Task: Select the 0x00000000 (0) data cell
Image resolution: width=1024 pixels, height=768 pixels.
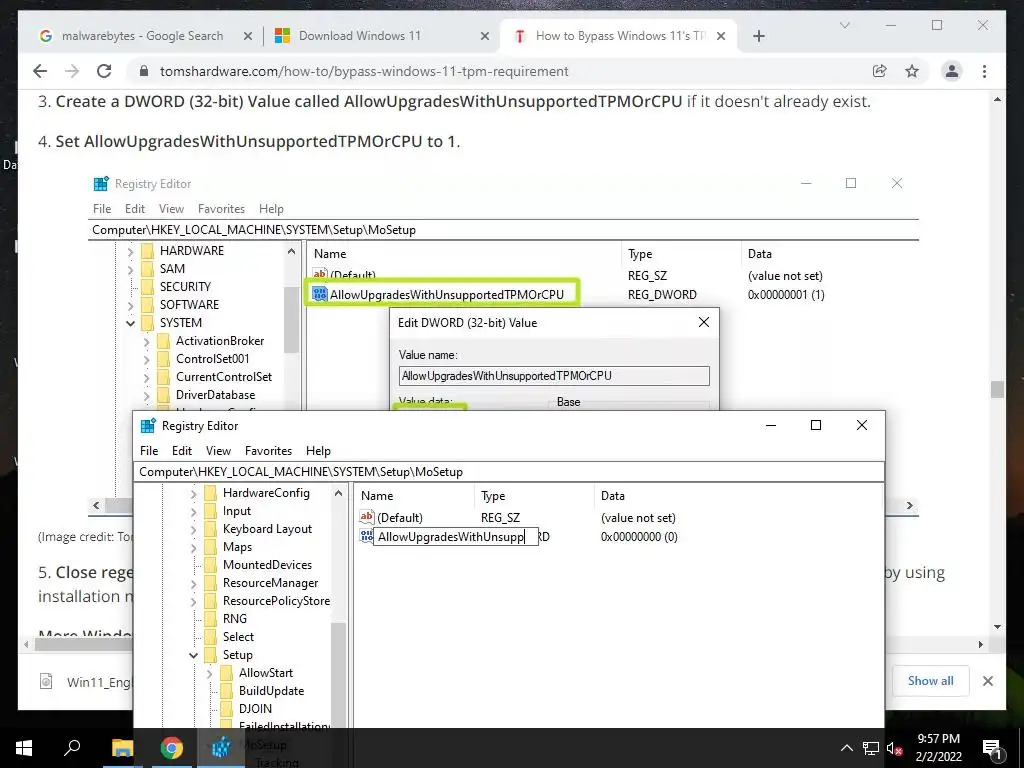Action: (x=639, y=537)
